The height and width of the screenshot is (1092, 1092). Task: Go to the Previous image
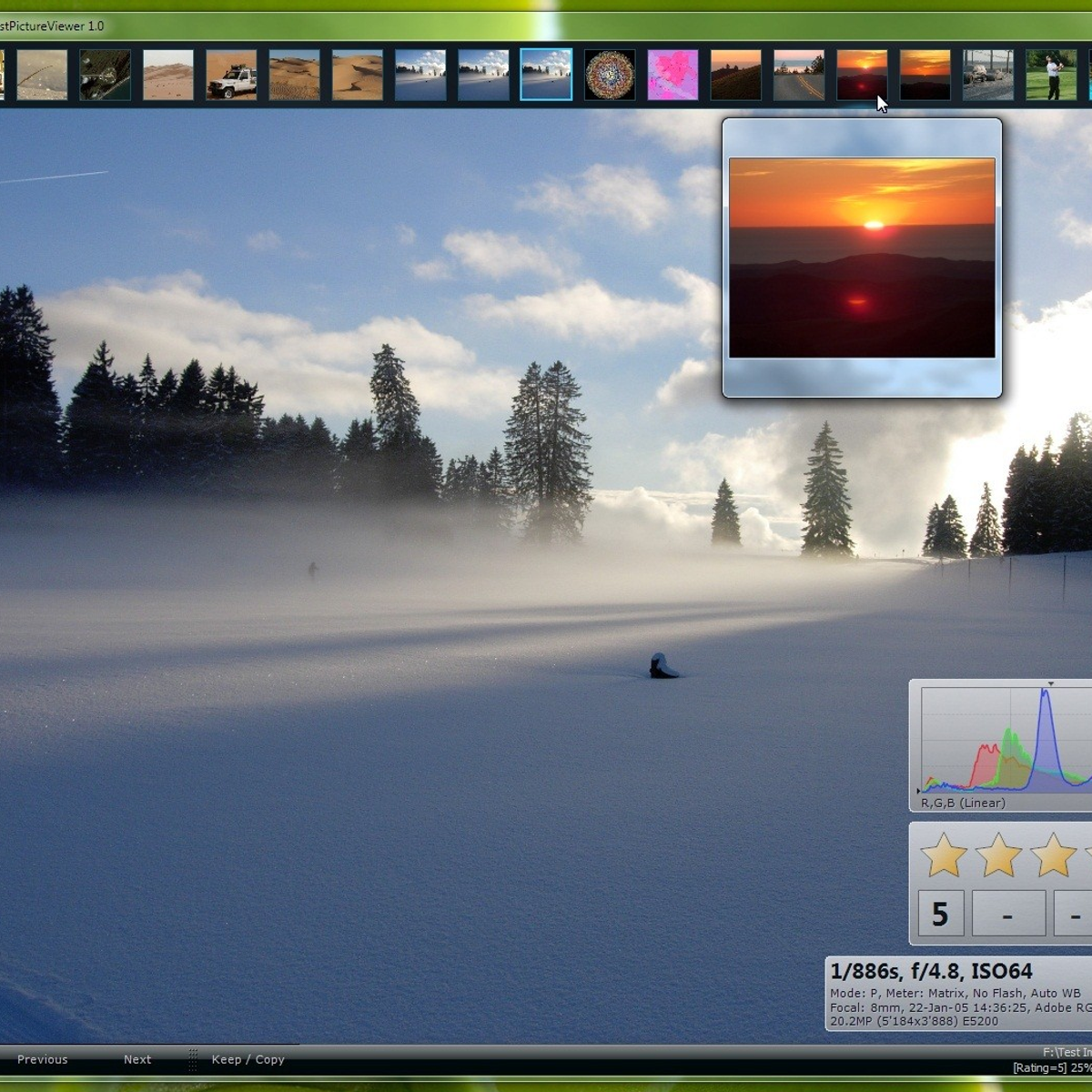pyautogui.click(x=42, y=1059)
